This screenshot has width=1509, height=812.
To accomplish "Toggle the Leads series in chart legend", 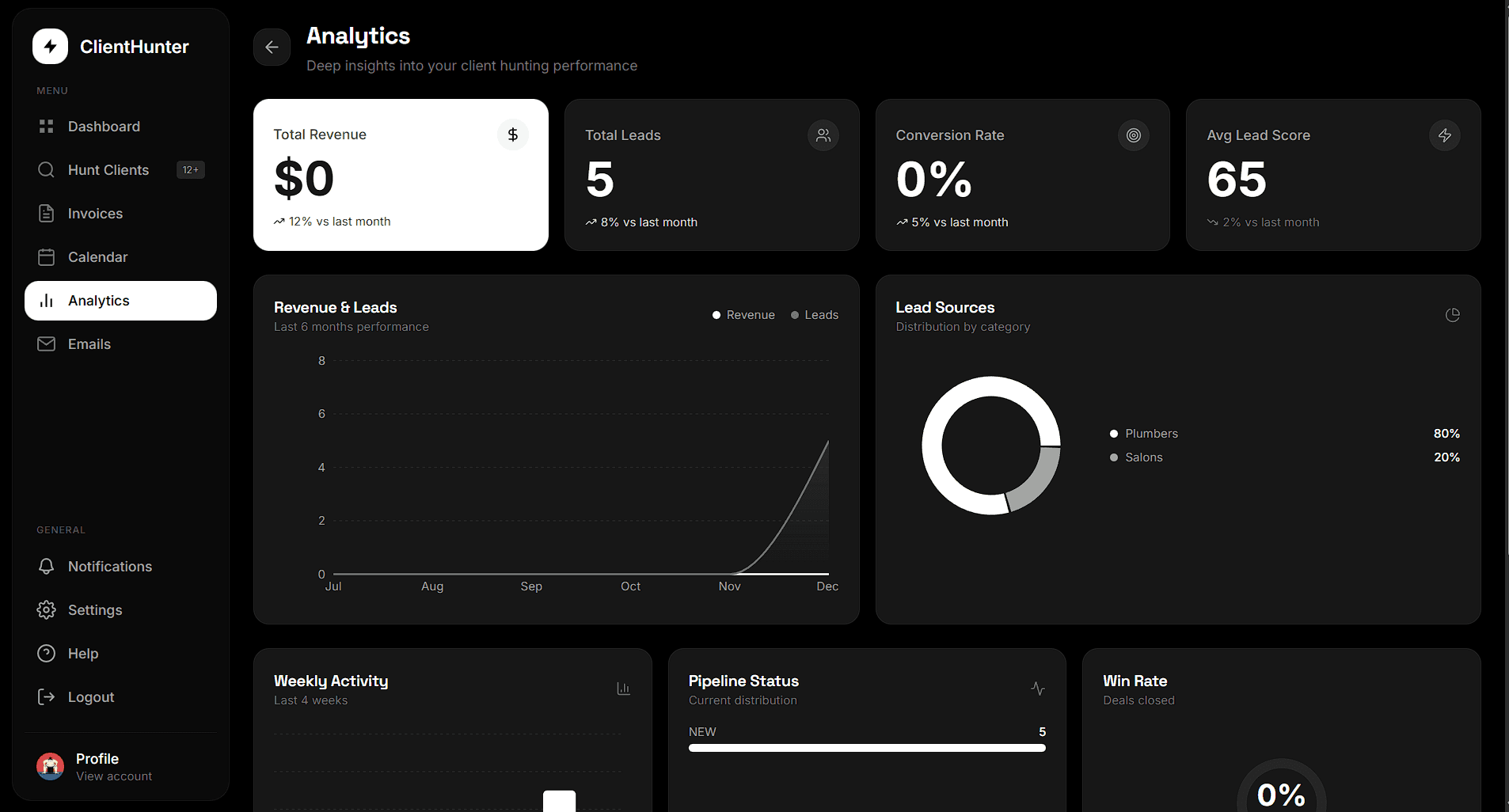I will pos(815,315).
